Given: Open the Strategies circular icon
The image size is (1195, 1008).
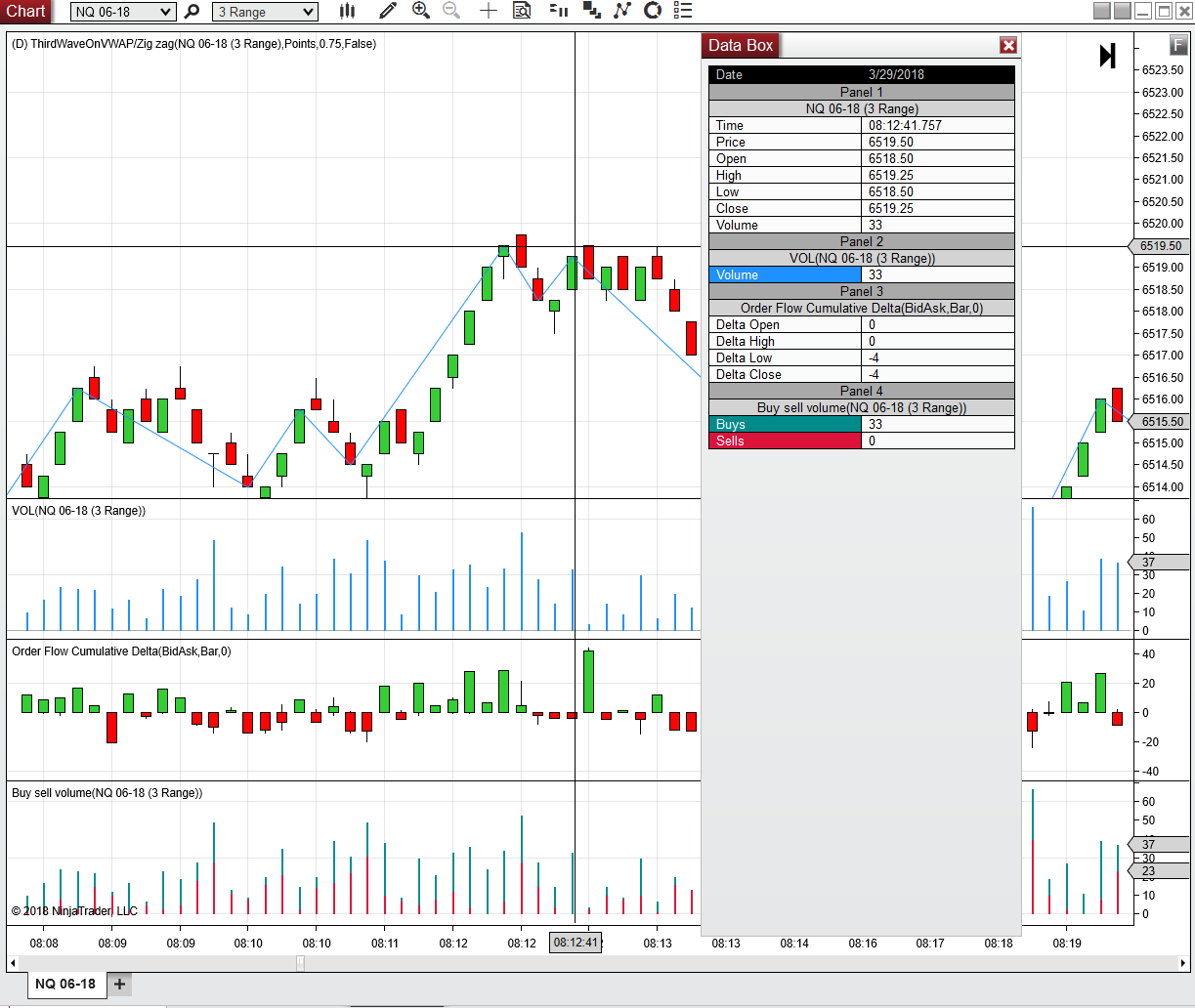Looking at the screenshot, I should pos(653,11).
